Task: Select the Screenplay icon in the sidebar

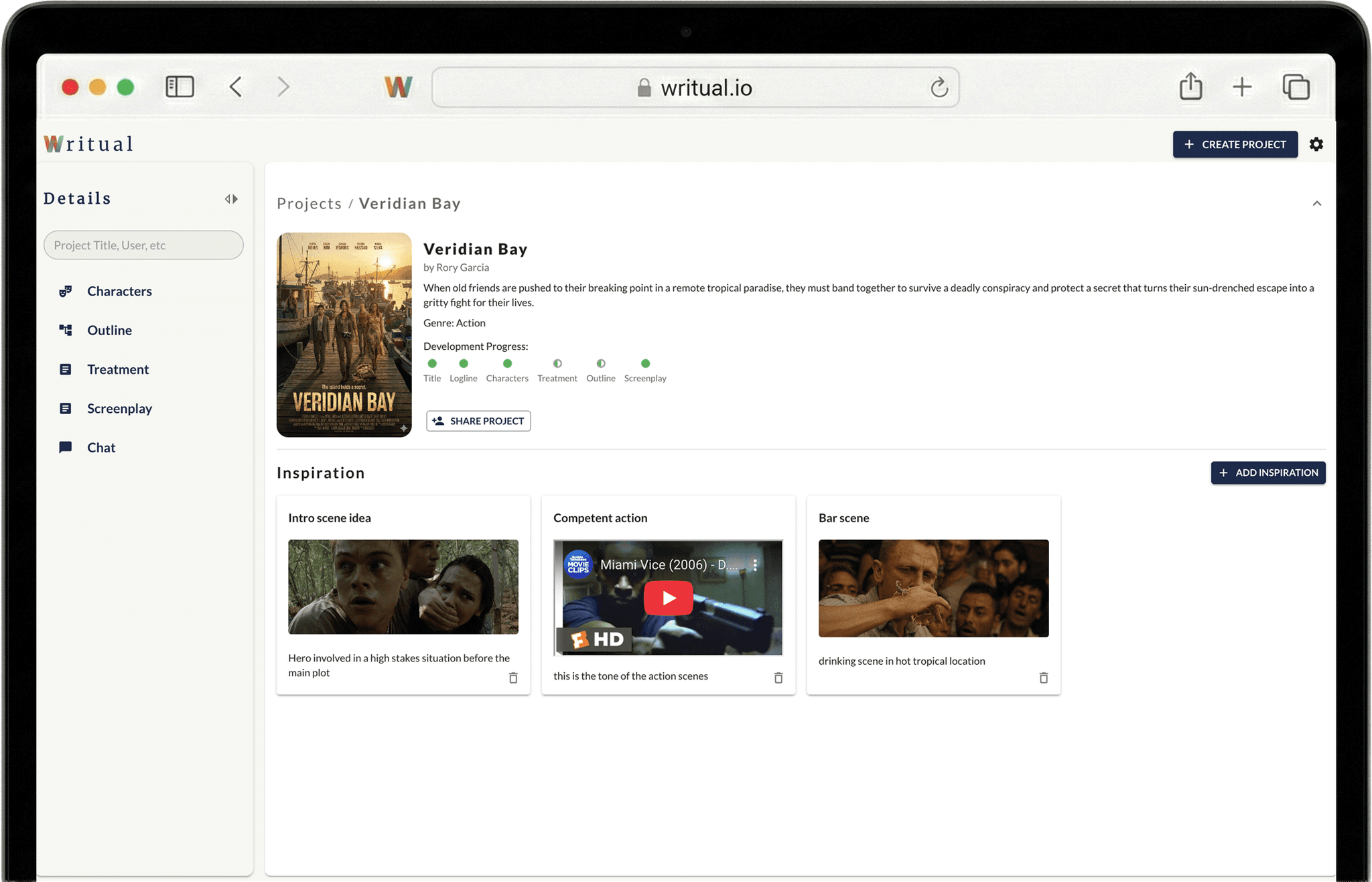Action: point(66,408)
